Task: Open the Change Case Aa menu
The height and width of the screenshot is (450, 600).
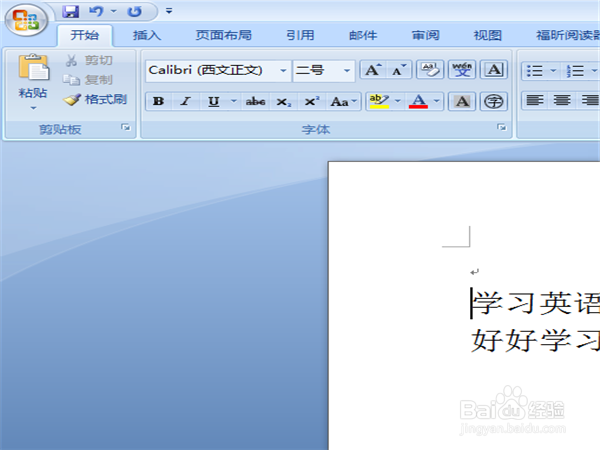Action: 344,101
